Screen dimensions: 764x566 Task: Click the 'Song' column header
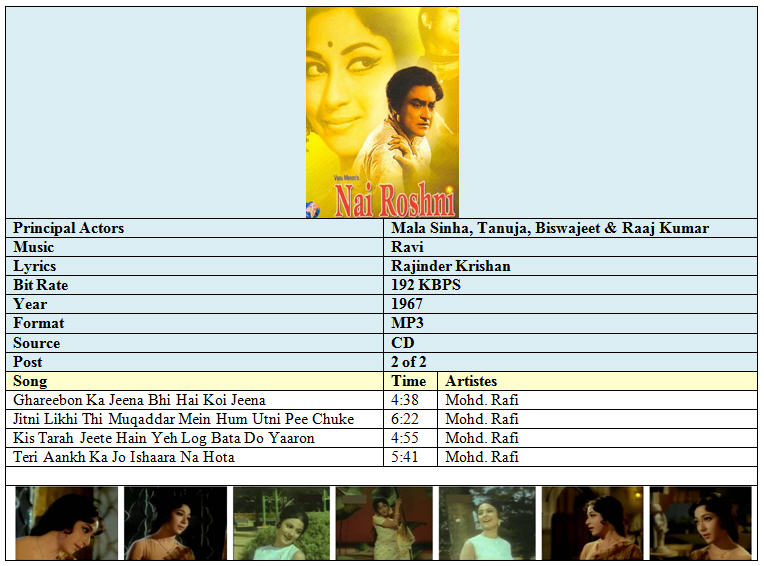(195, 381)
